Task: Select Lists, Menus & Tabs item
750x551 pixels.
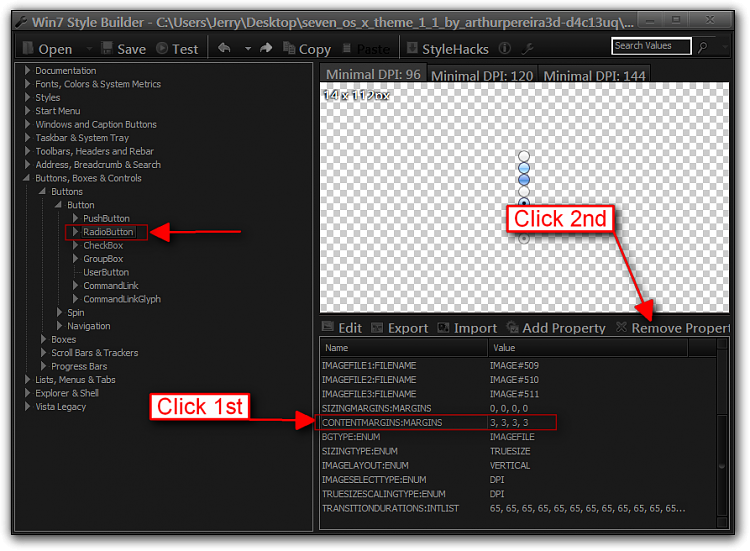Action: pos(75,380)
